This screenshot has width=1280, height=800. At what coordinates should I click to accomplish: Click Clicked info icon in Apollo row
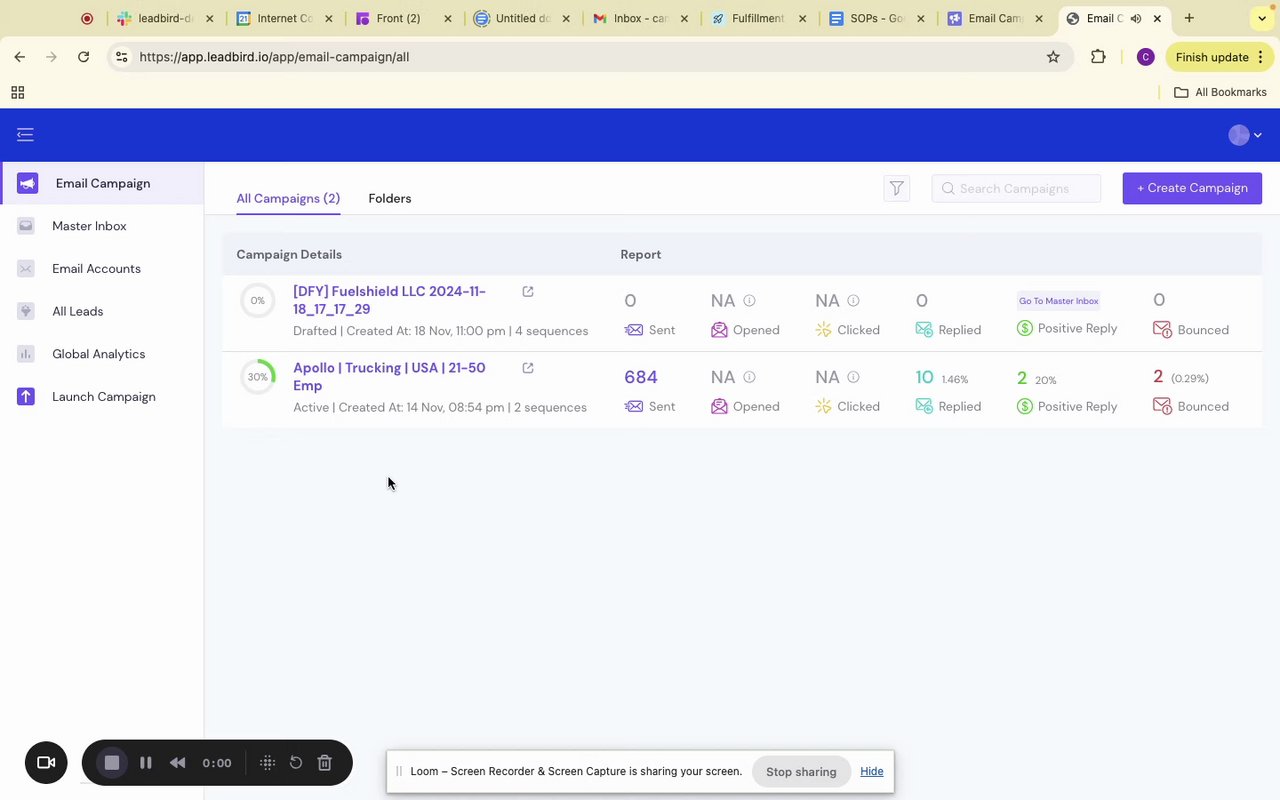point(853,377)
